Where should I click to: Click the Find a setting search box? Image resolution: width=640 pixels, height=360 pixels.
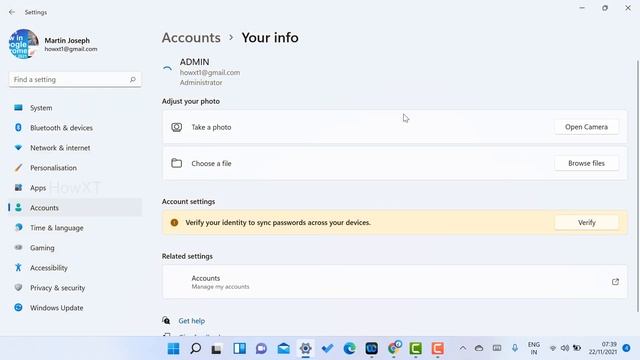[75, 80]
